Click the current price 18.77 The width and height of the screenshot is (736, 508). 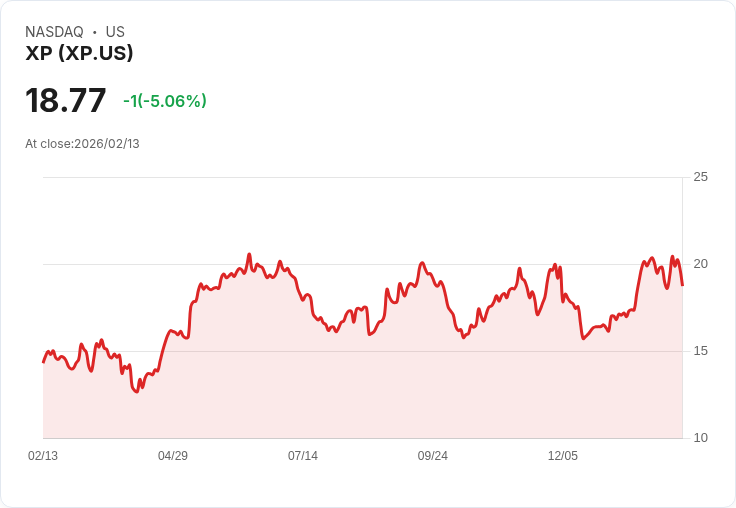[66, 101]
